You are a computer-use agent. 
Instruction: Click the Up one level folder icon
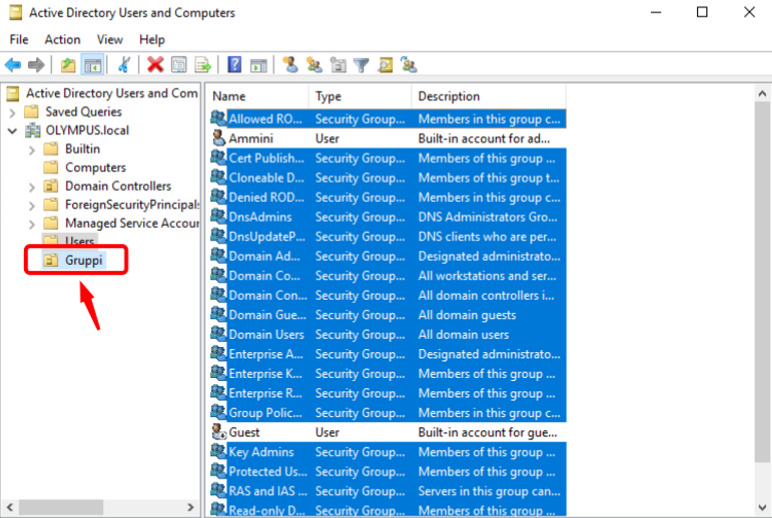click(68, 65)
